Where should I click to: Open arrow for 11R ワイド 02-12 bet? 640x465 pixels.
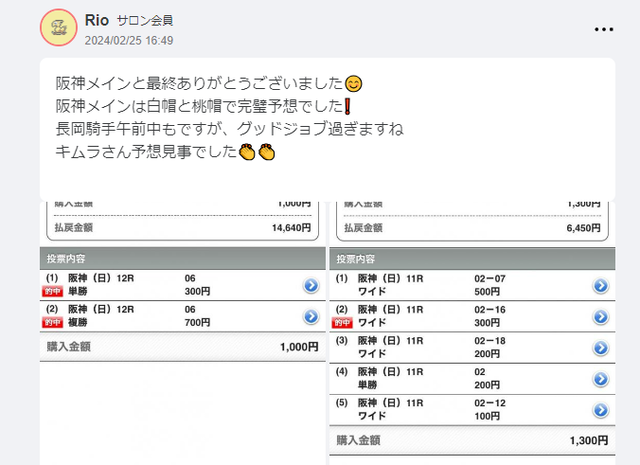601,410
